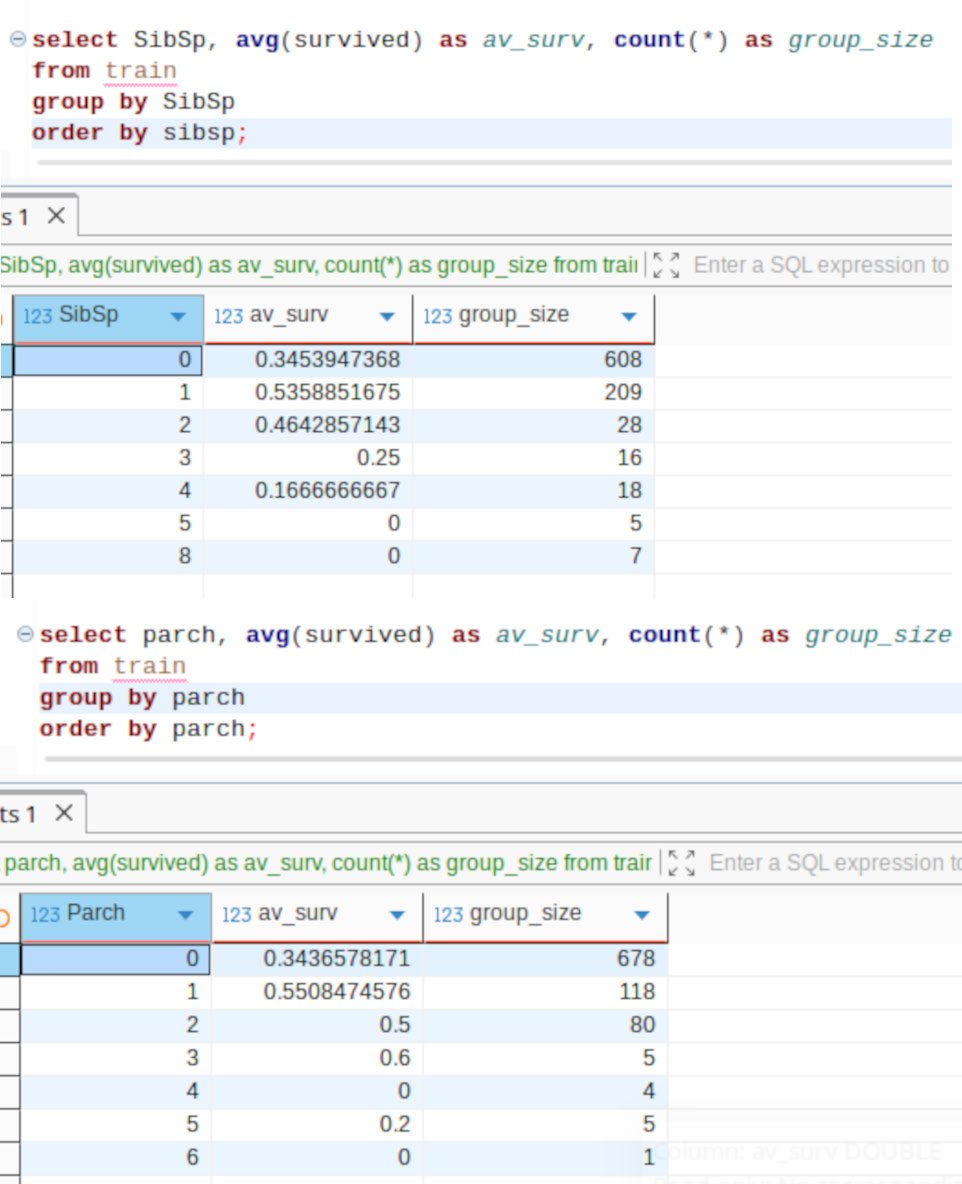This screenshot has height=1184, width=962.
Task: Click the 123 type icon on the SibSp column
Action: pos(37,316)
